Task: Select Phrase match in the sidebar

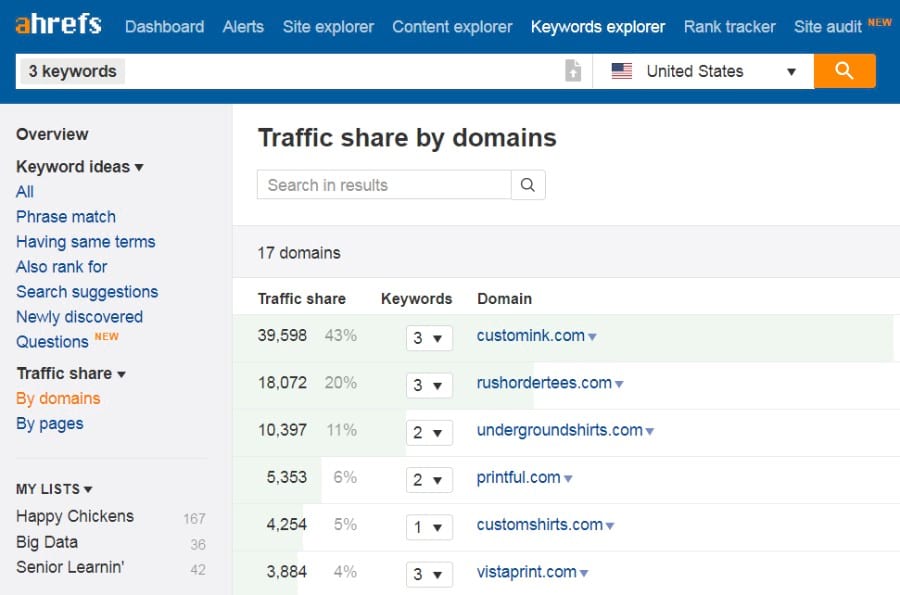Action: pos(65,217)
